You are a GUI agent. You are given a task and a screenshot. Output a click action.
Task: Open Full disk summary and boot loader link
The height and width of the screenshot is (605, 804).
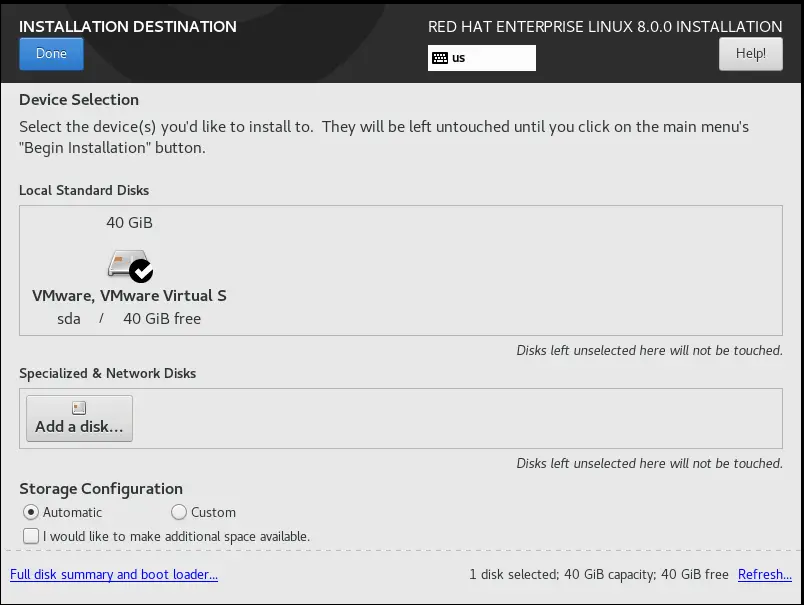(x=114, y=574)
